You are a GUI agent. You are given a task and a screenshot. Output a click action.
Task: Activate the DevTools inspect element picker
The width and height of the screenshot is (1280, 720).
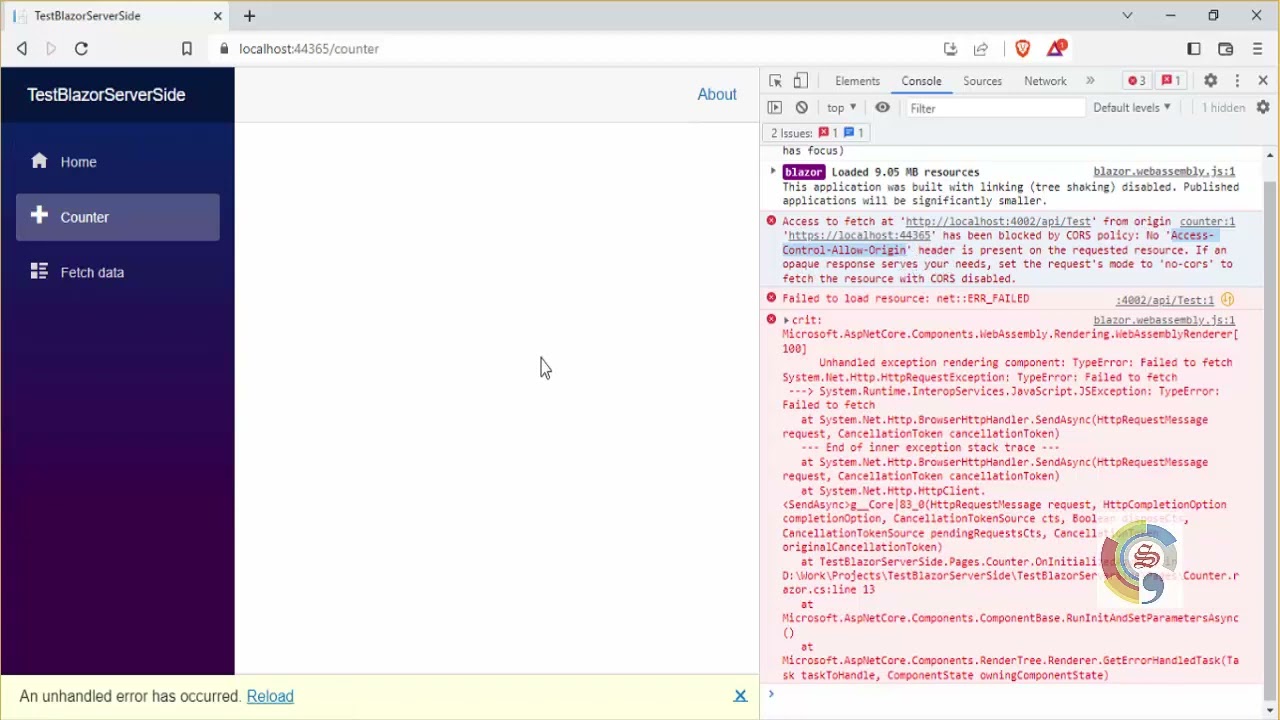point(775,81)
